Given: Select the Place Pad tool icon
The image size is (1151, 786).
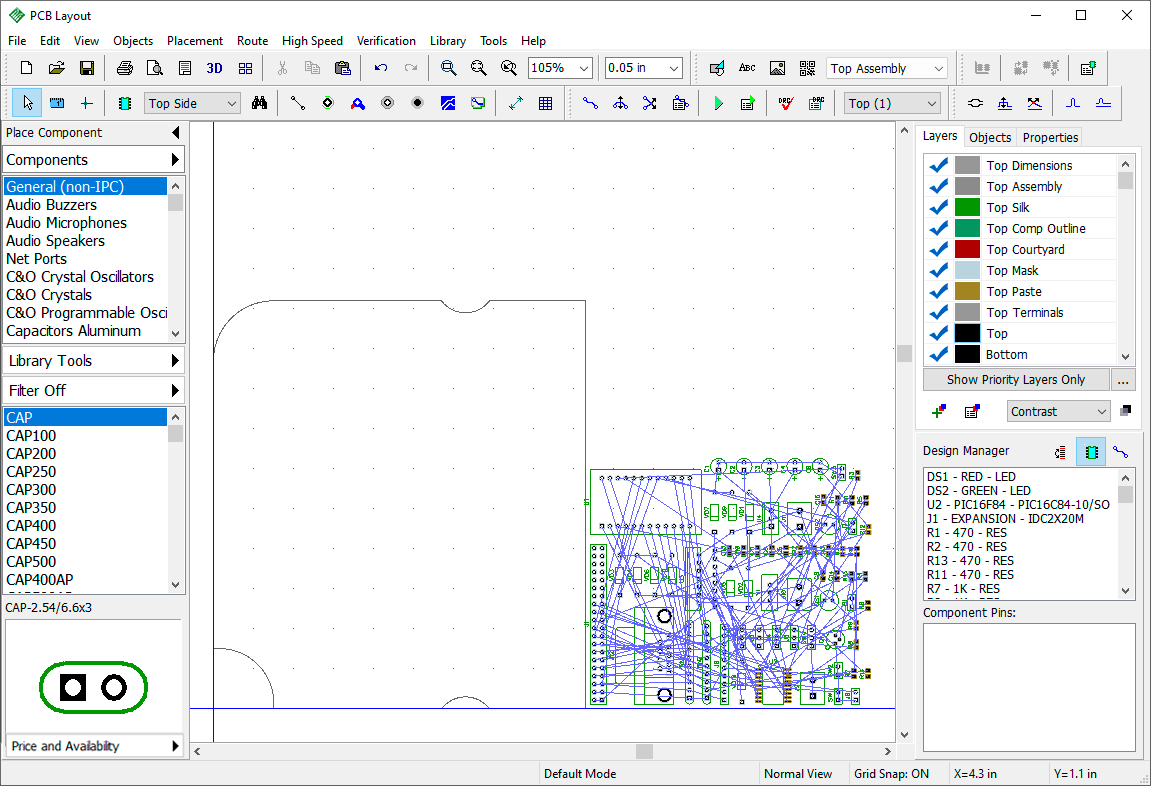Looking at the screenshot, I should point(328,103).
